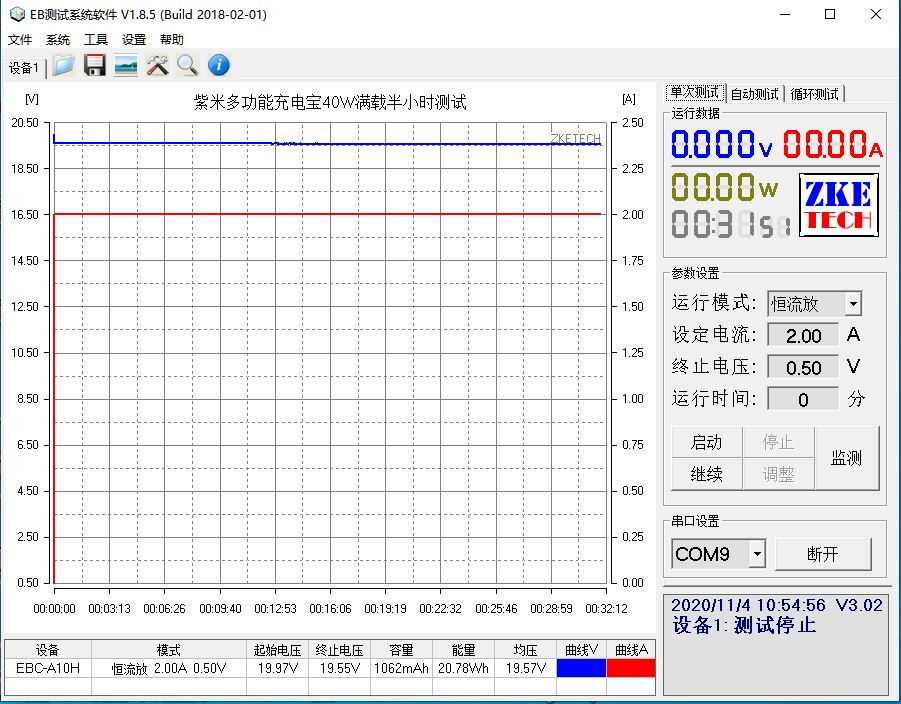901x704 pixels.
Task: Click the 起始电压 column header
Action: [278, 649]
